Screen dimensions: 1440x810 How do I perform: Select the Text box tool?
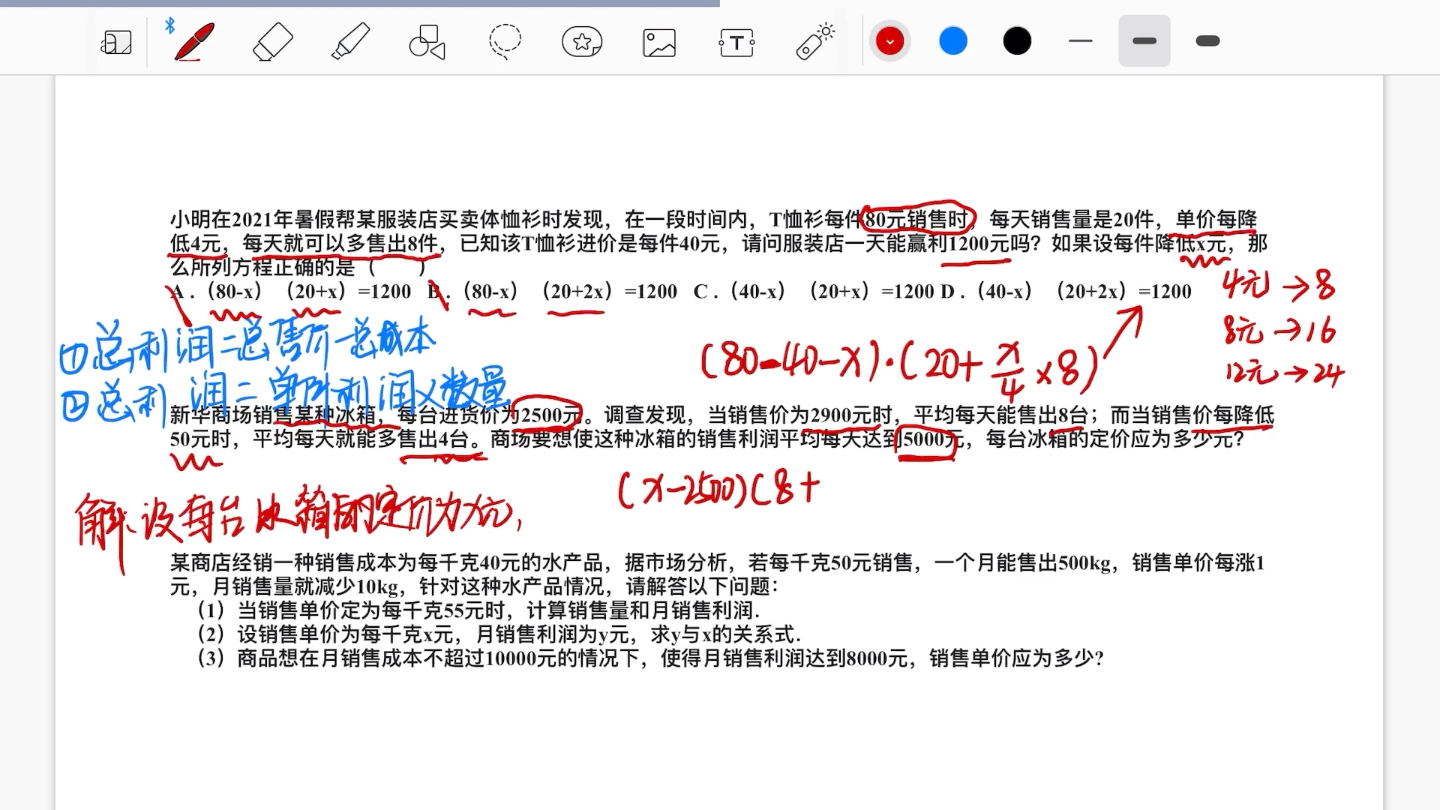[x=736, y=41]
